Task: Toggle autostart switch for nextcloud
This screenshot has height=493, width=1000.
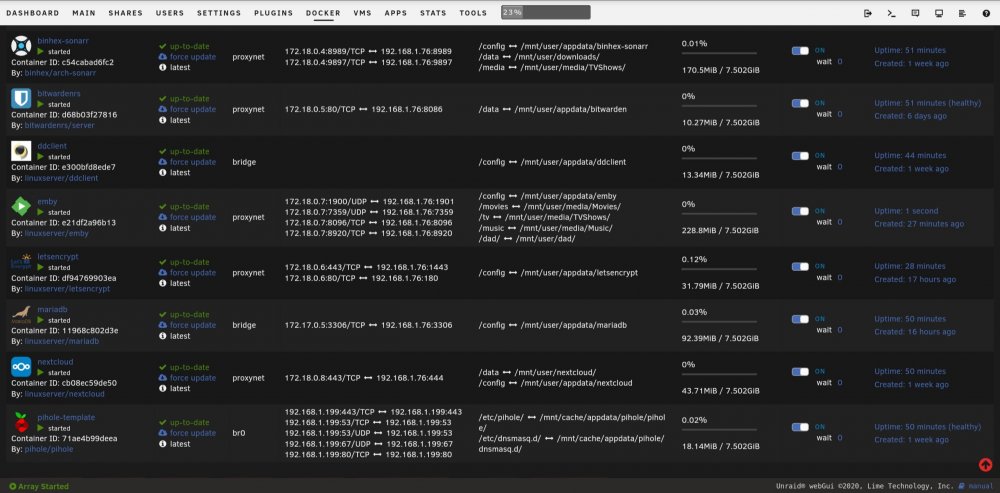Action: 800,371
